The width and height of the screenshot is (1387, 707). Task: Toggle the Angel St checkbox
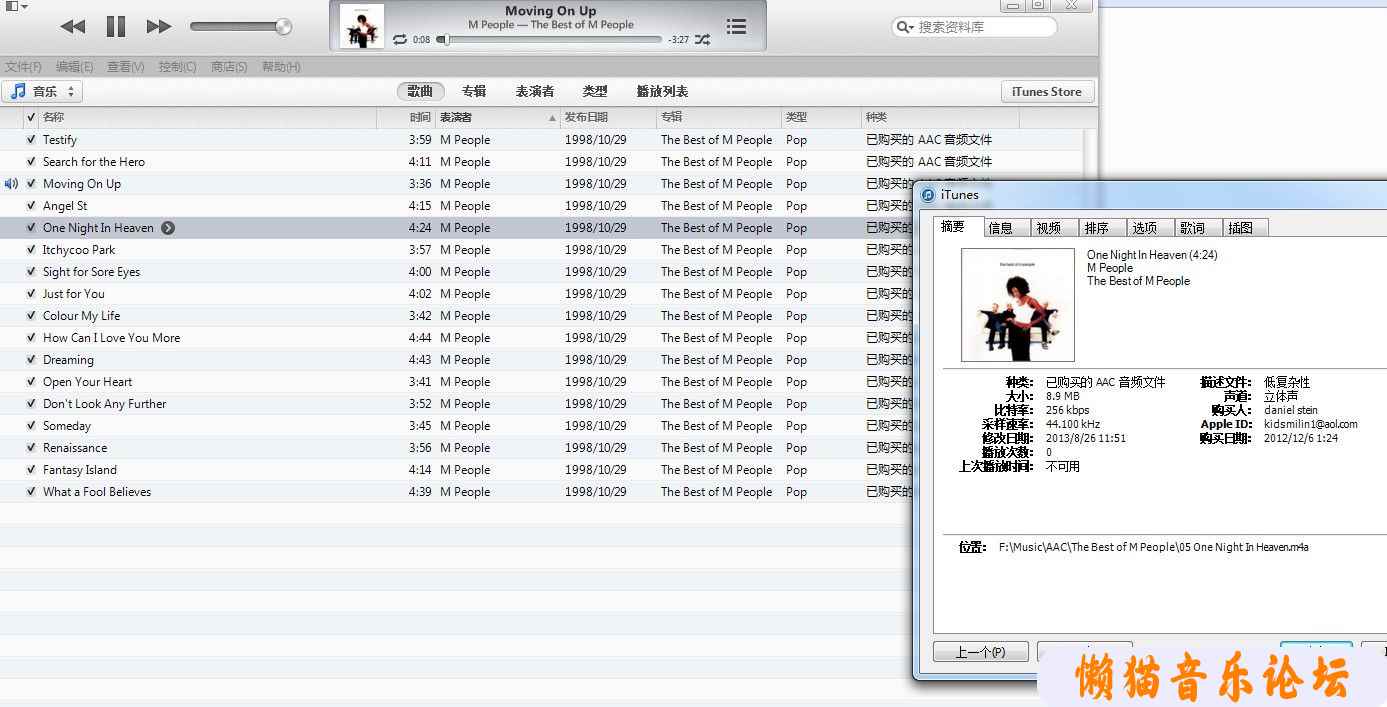[x=31, y=206]
